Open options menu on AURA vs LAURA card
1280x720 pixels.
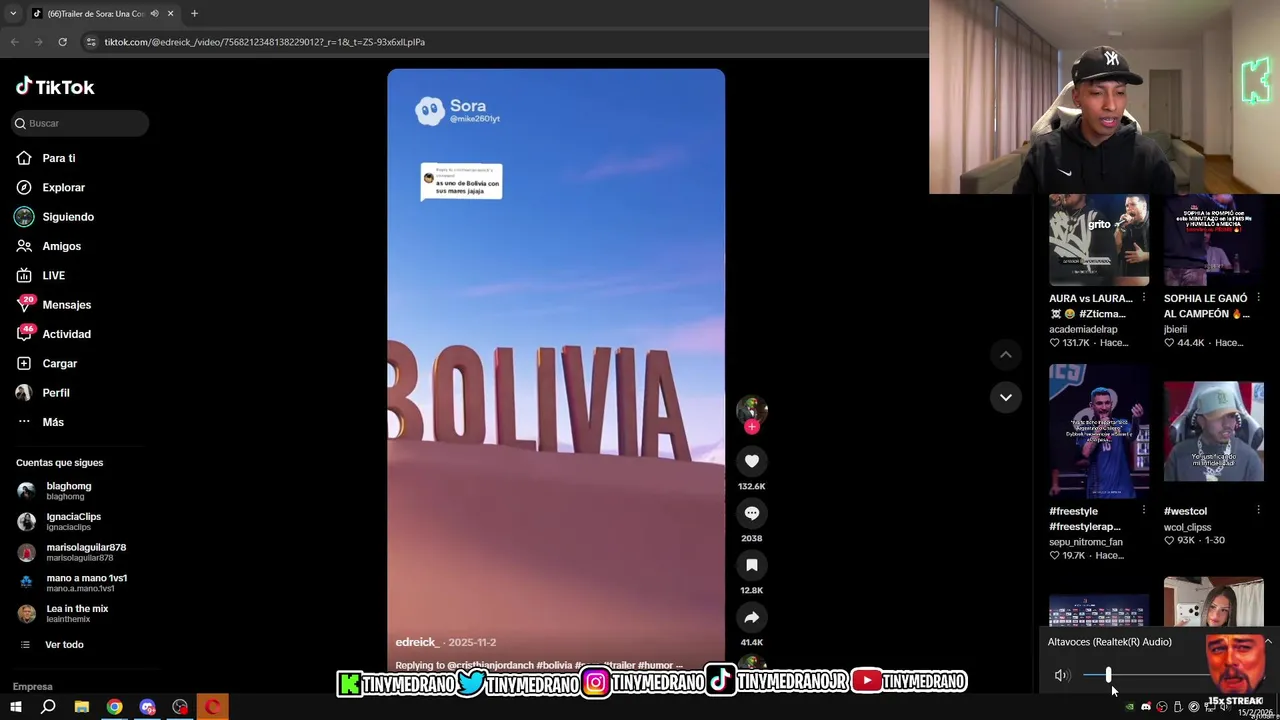(x=1144, y=298)
